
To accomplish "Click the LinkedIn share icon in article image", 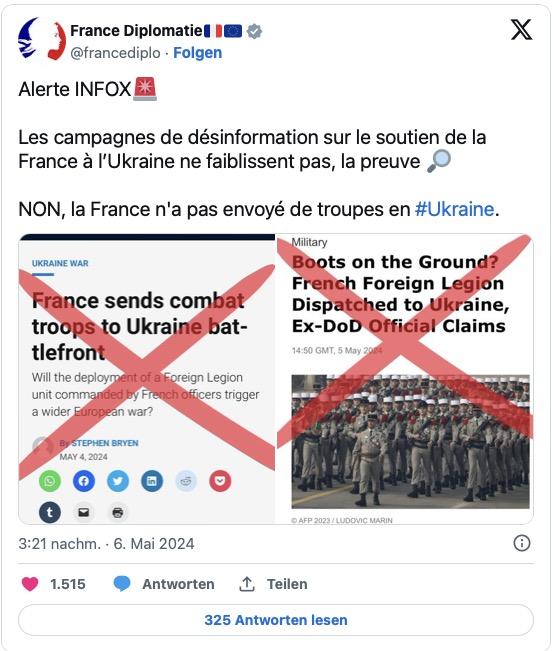I will 152,481.
